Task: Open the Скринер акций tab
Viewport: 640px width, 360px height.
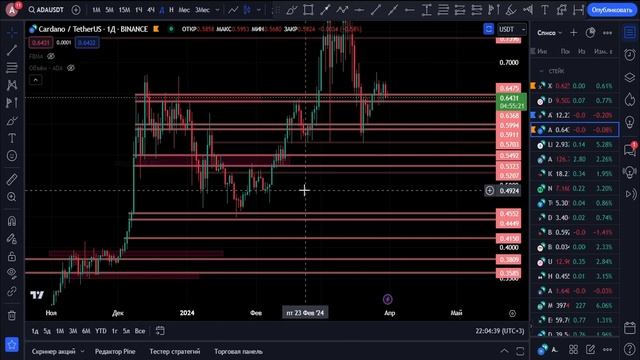Action: (x=53, y=351)
